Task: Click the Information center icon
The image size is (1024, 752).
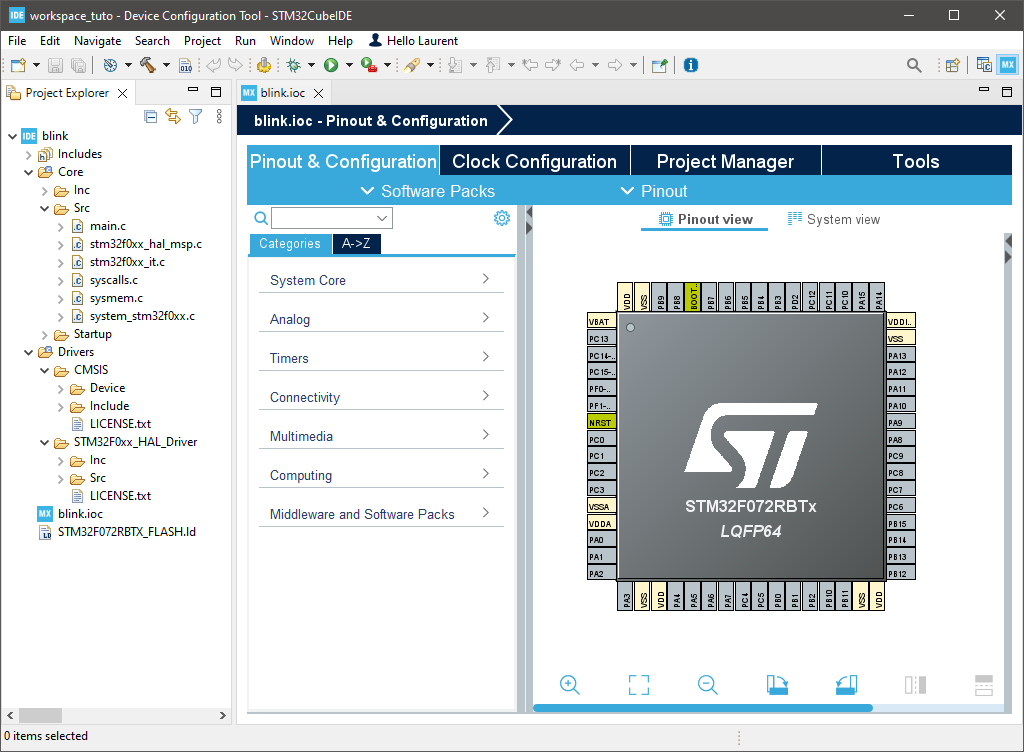Action: (x=691, y=65)
